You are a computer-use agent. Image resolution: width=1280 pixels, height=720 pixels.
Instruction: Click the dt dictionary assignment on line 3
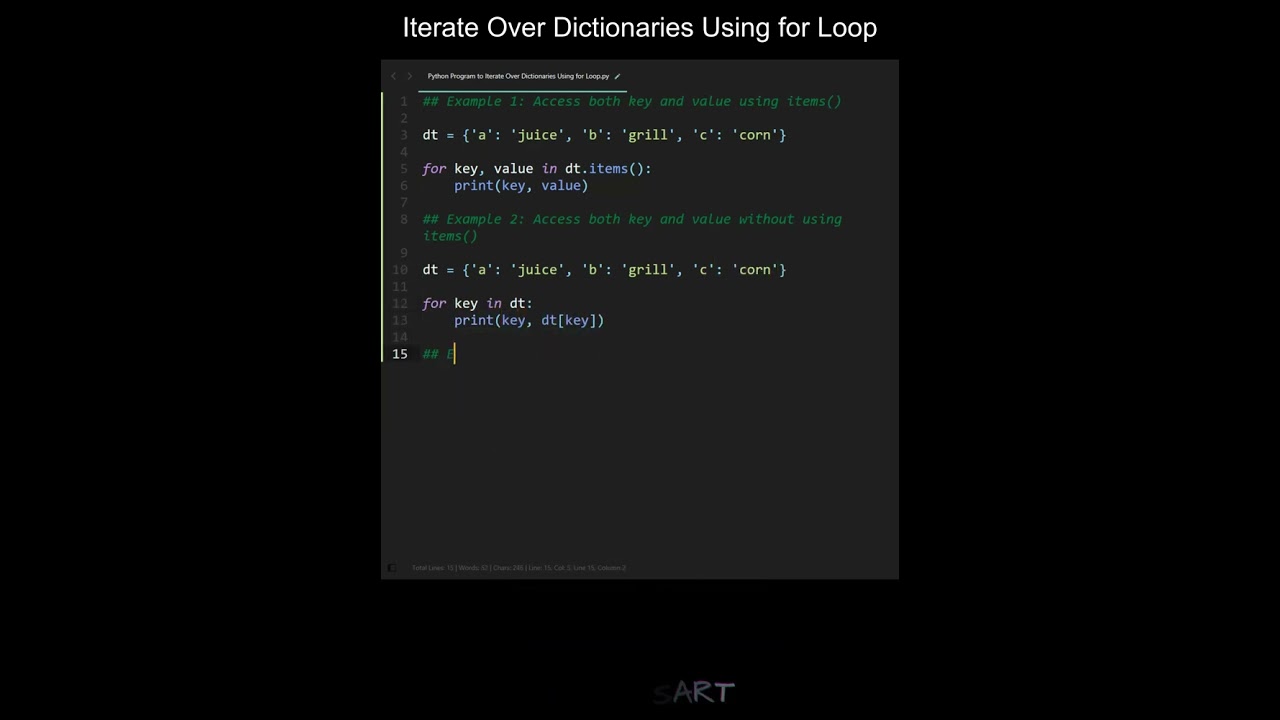pyautogui.click(x=604, y=135)
